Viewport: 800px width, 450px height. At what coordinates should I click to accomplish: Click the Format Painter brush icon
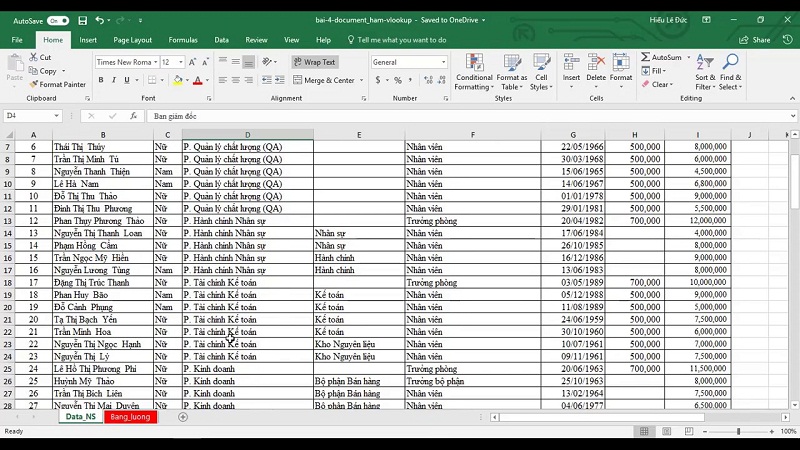[x=34, y=85]
